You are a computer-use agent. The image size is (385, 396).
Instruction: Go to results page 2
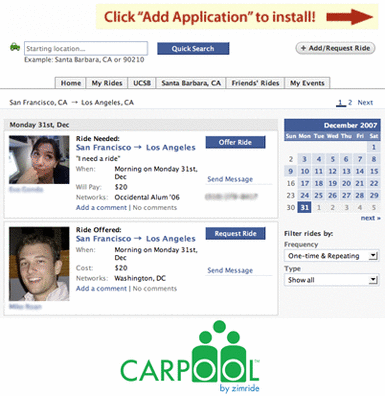[350, 102]
